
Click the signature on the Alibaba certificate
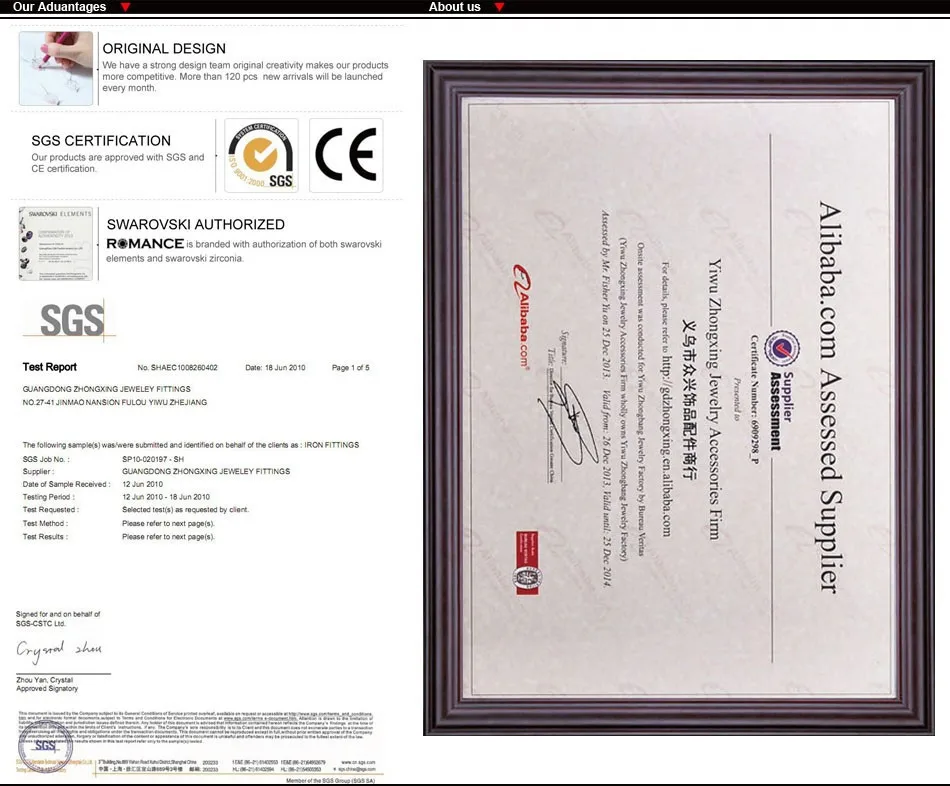click(x=568, y=422)
